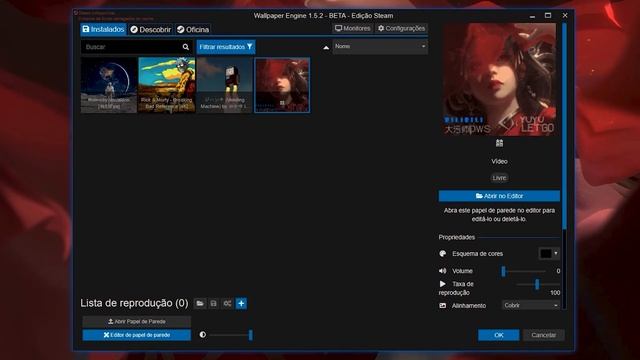
Task: Select the red-haired girl wallpaper thumbnail
Action: [x=282, y=85]
